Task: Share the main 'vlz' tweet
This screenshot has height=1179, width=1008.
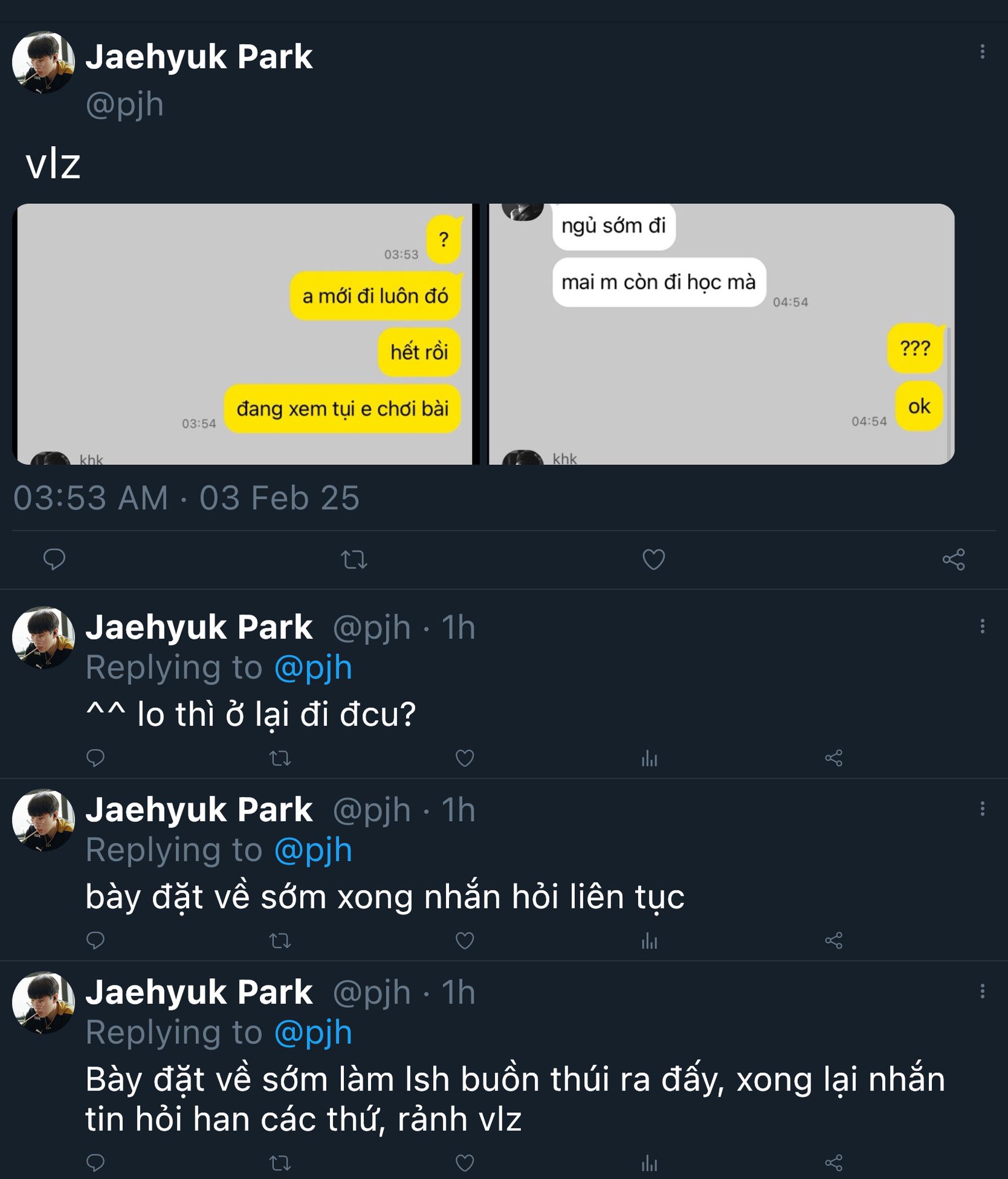Action: pos(953,559)
